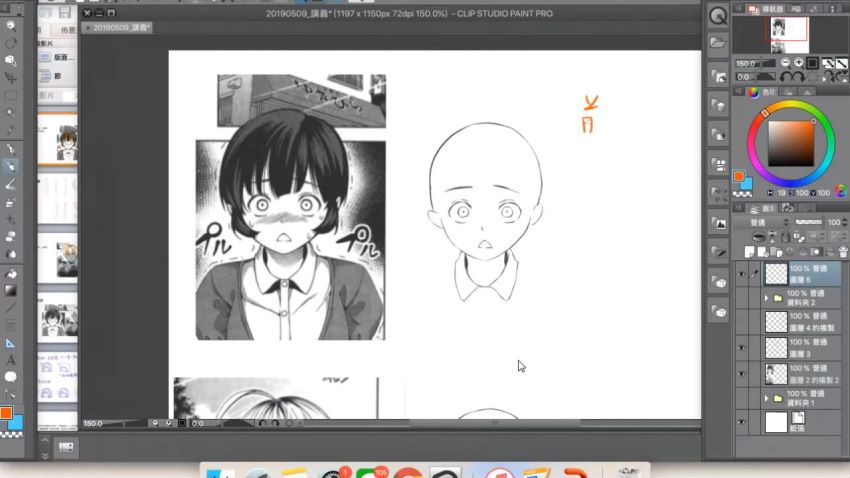Click the navigator preview thumbnail
Viewport: 850px width, 478px height.
click(789, 35)
